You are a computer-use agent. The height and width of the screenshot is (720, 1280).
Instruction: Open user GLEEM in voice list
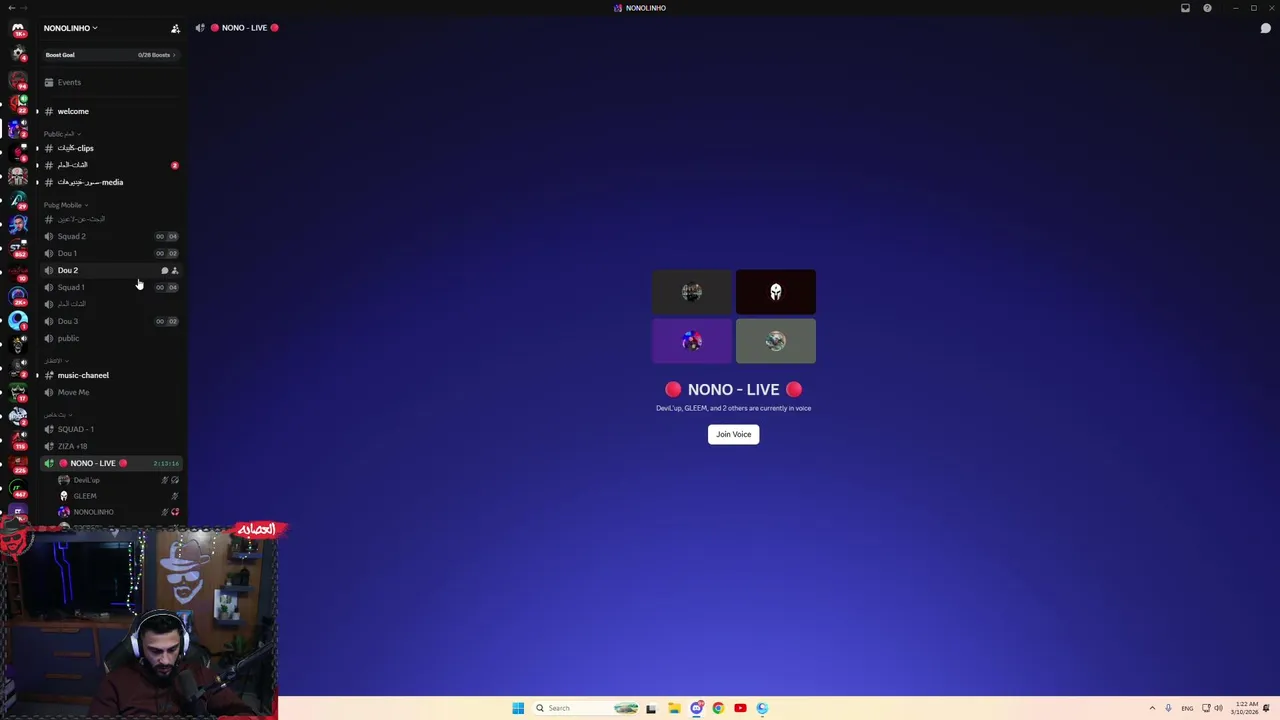(x=118, y=496)
